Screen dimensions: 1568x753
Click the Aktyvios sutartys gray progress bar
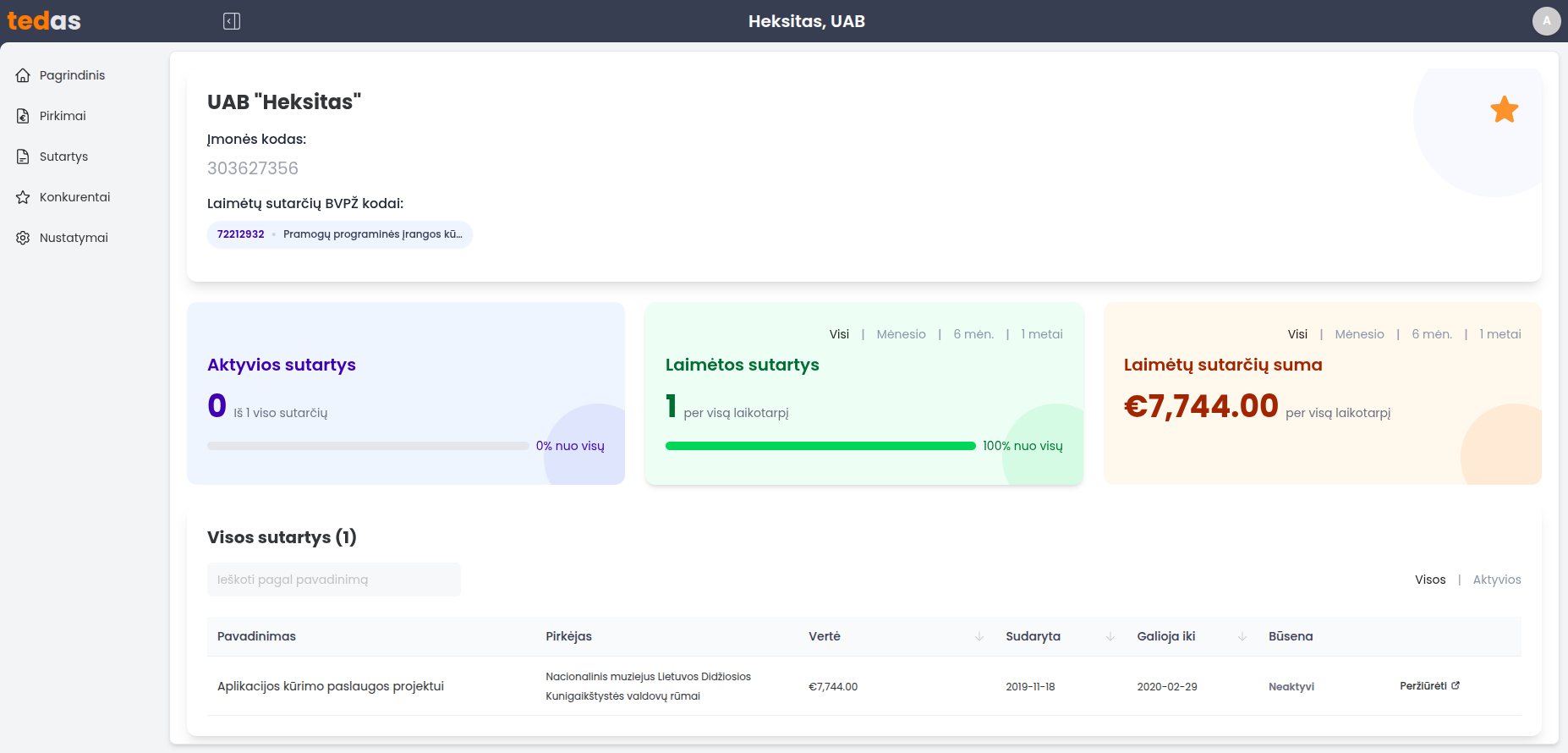[368, 446]
